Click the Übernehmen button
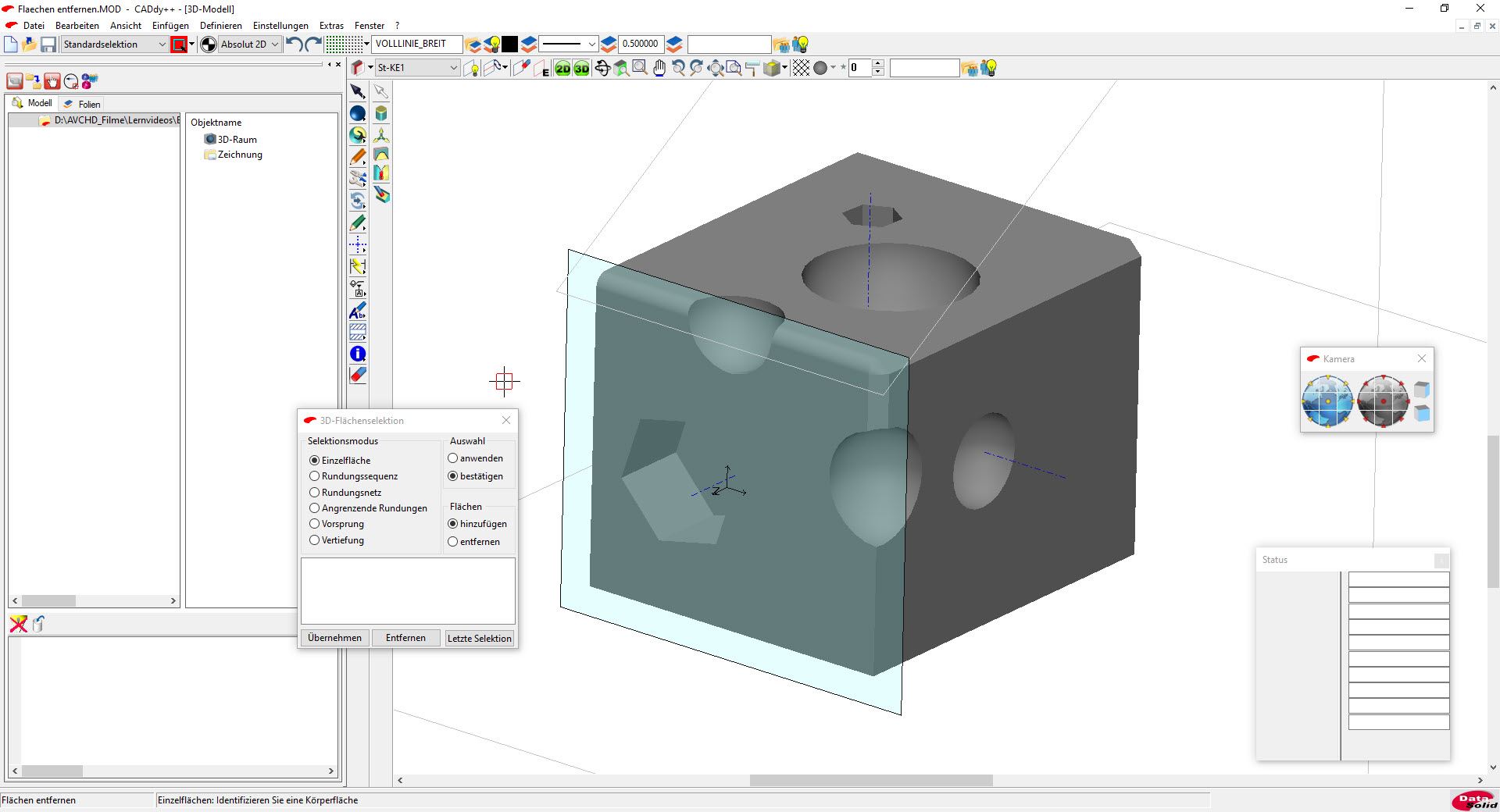The height and width of the screenshot is (812, 1500). point(334,638)
